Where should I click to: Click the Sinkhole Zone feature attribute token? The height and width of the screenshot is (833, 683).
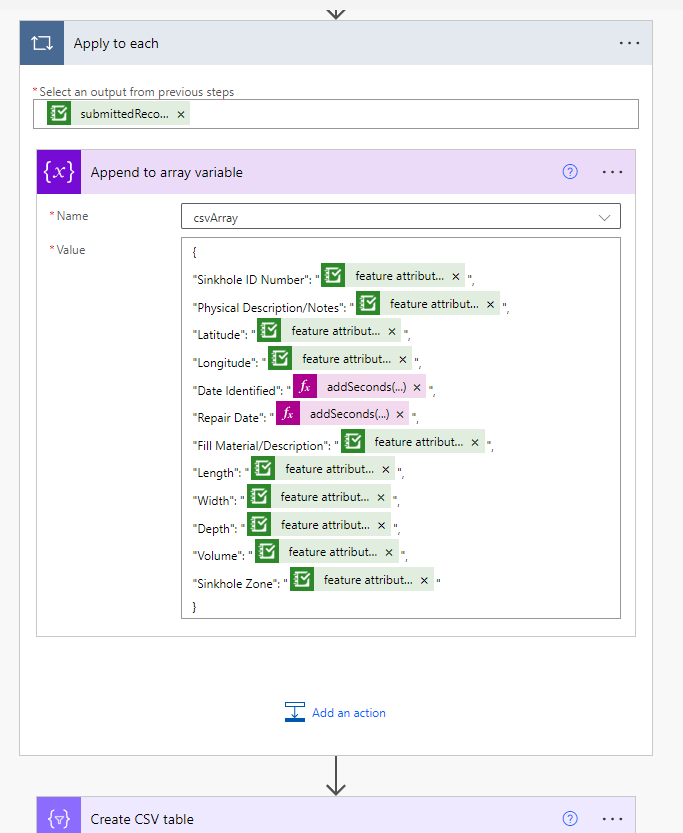366,579
